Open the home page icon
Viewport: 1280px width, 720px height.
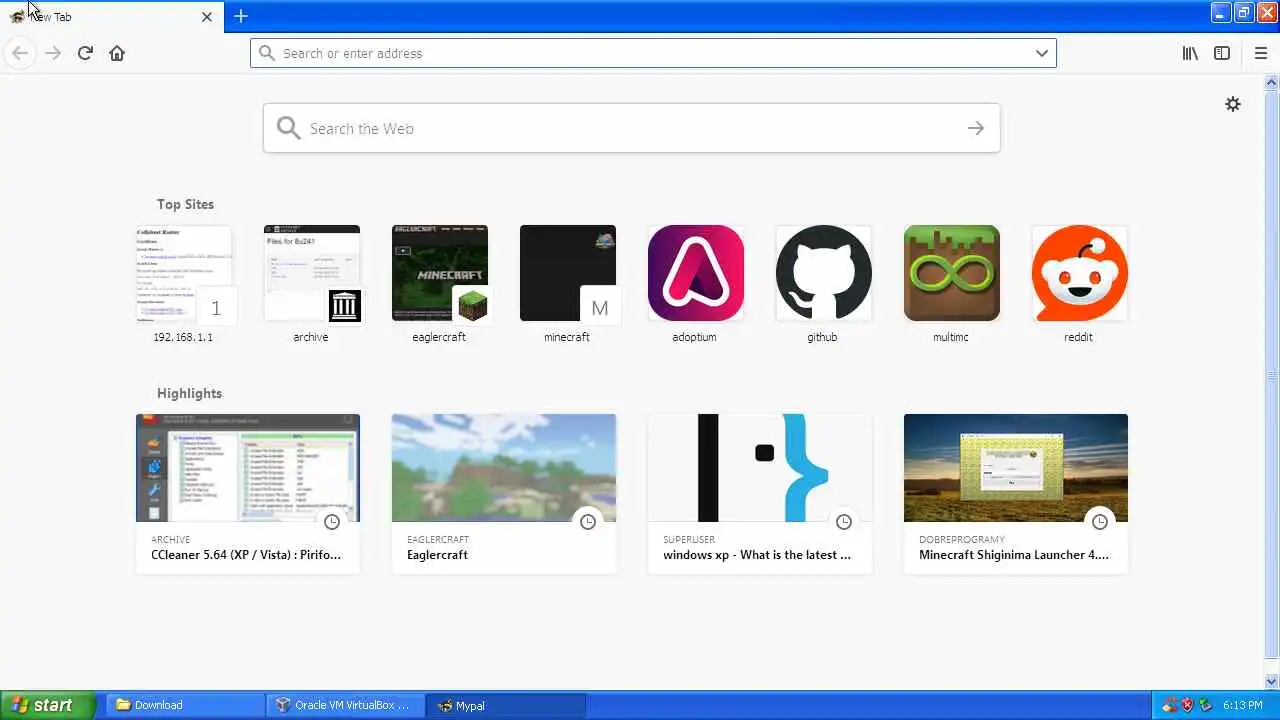click(x=117, y=53)
